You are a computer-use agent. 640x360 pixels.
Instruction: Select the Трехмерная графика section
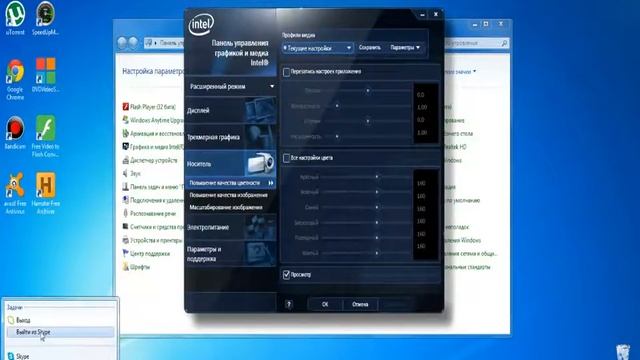pyautogui.click(x=231, y=137)
